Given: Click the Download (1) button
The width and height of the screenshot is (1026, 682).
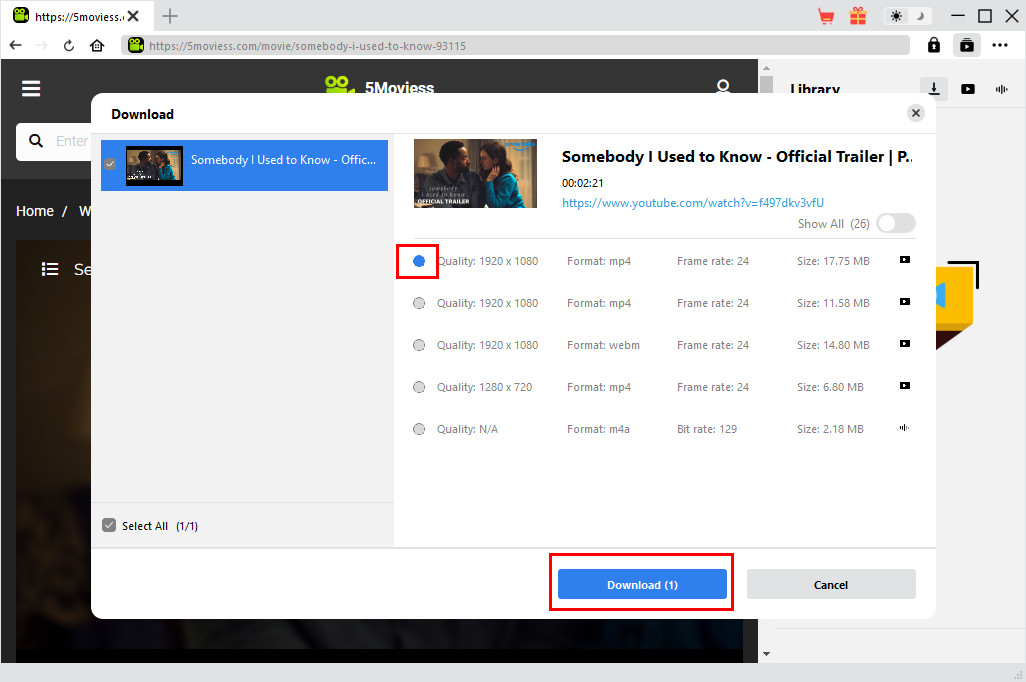Looking at the screenshot, I should [642, 585].
